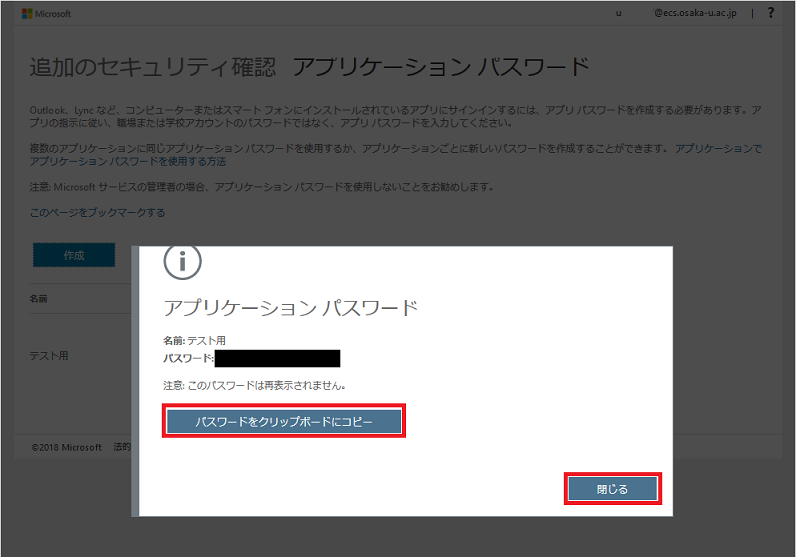
Task: Click the アプリケーション パスワード dialog title
Action: [290, 308]
